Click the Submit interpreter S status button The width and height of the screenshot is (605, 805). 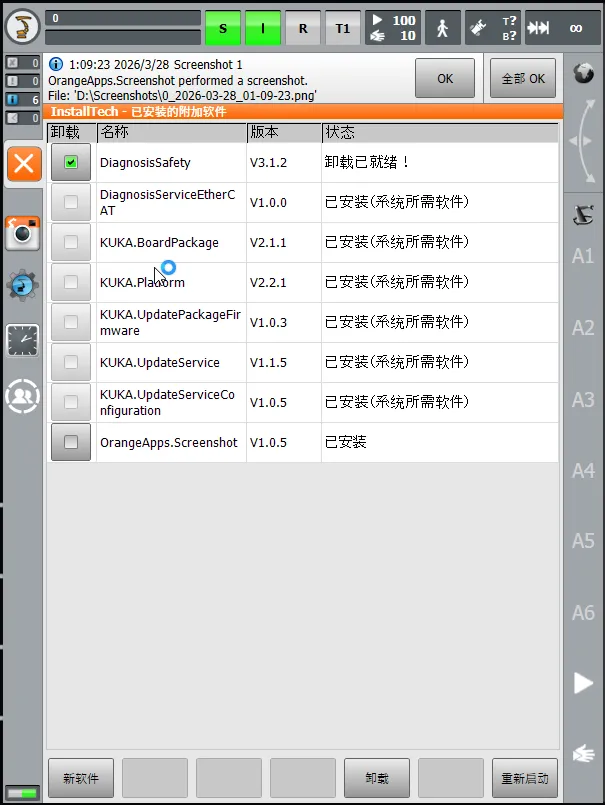point(223,28)
